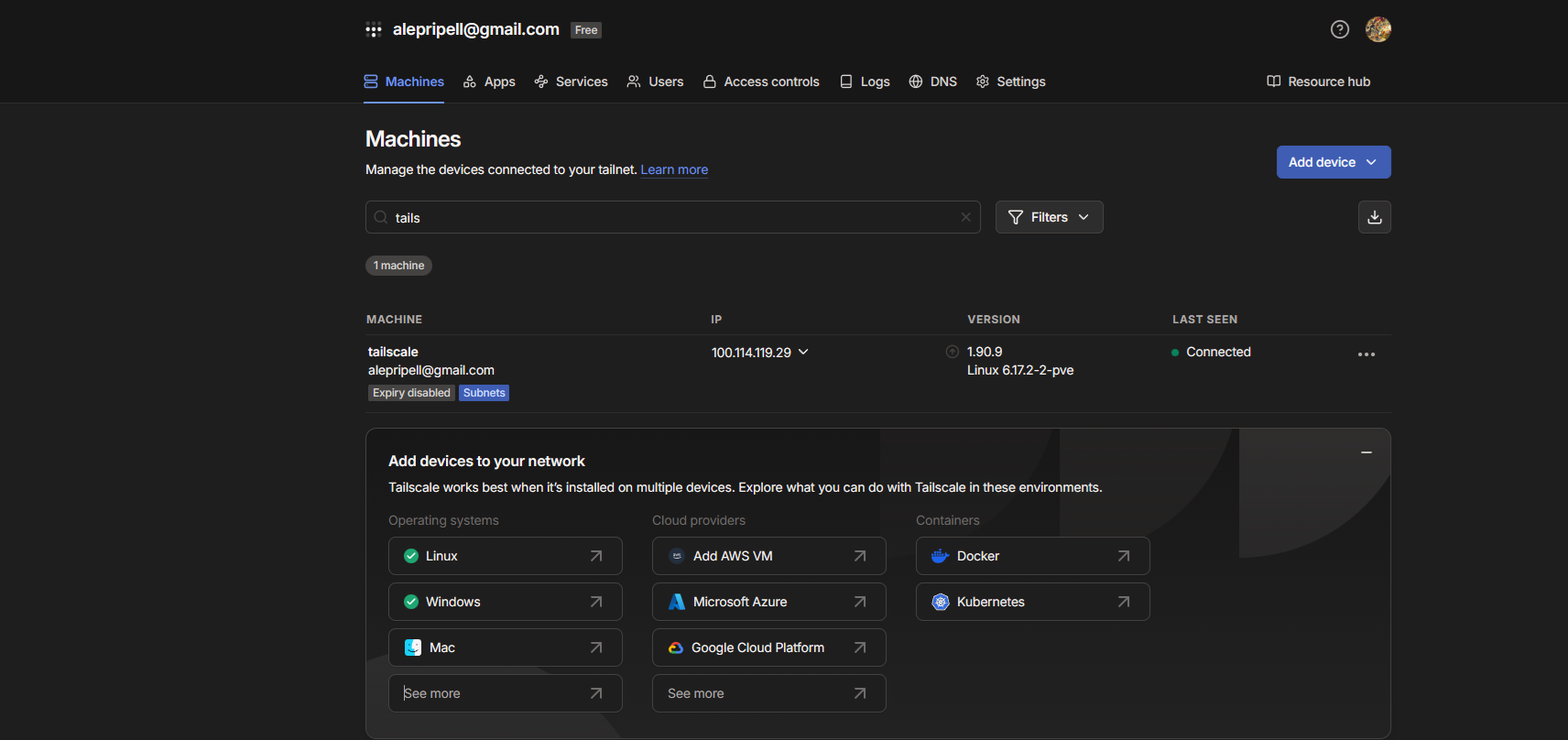Viewport: 1568px width, 740px height.
Task: Go to the DNS tab
Action: click(932, 82)
